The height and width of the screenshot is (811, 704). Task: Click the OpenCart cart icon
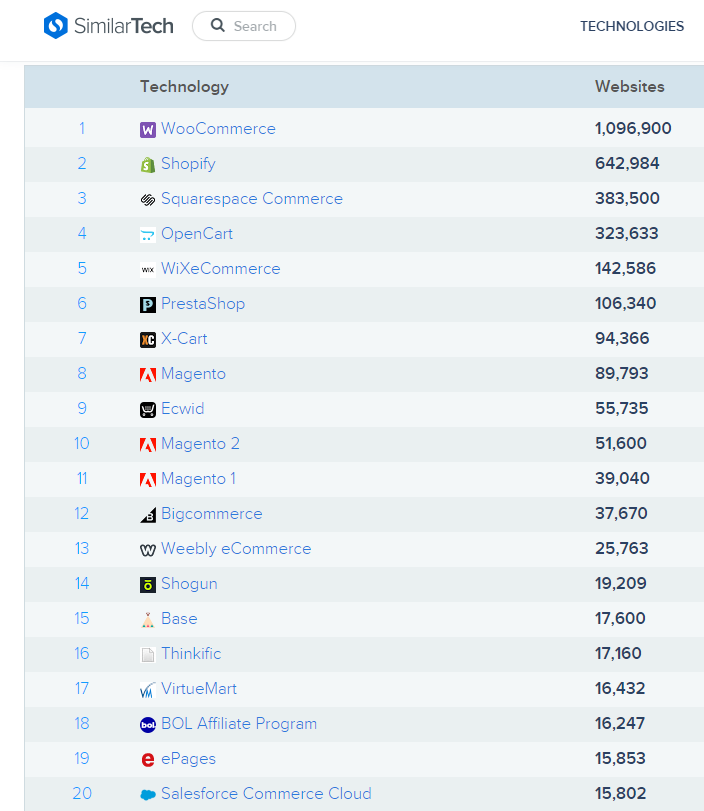148,235
